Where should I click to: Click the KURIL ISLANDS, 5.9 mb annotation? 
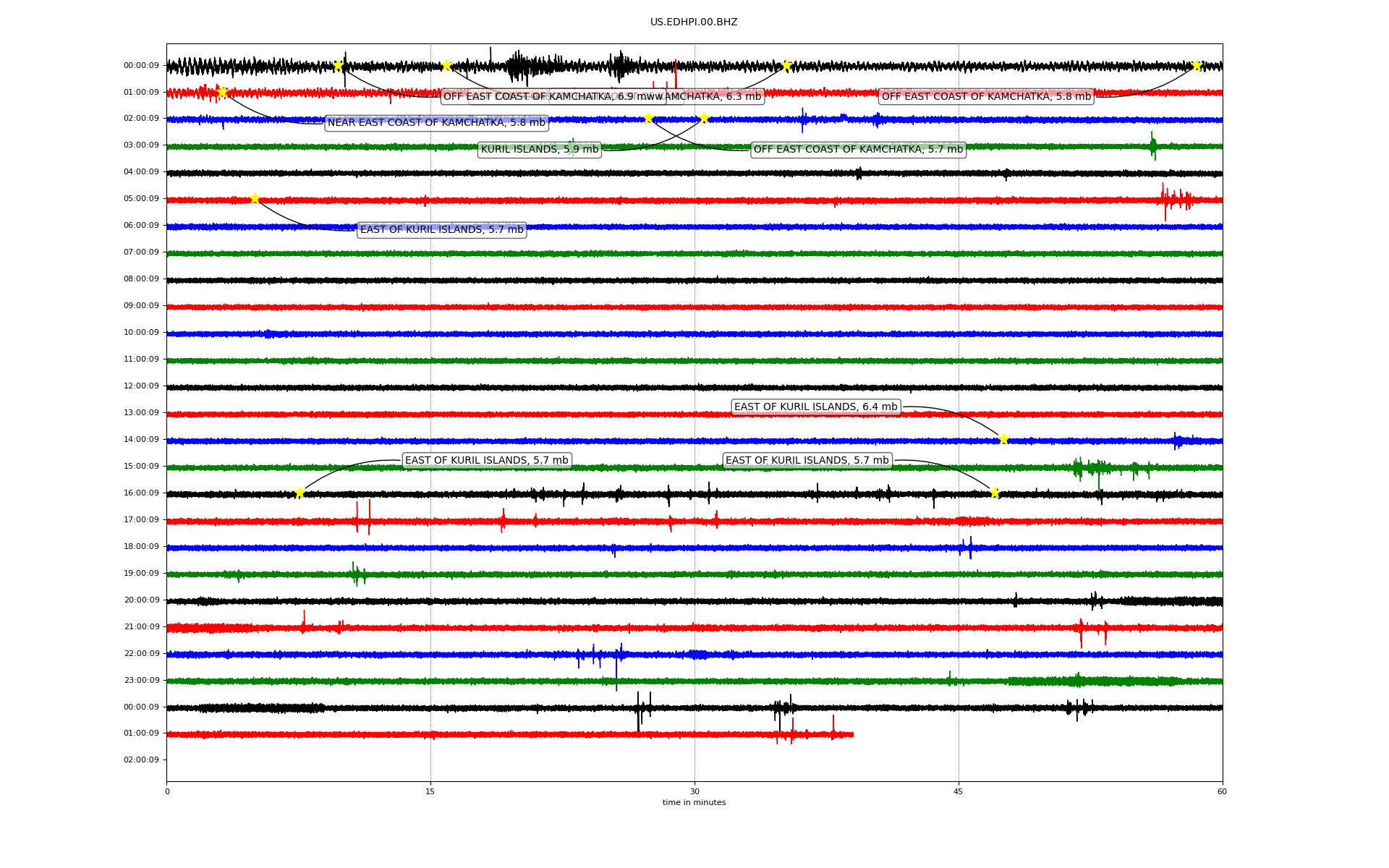pyautogui.click(x=540, y=150)
